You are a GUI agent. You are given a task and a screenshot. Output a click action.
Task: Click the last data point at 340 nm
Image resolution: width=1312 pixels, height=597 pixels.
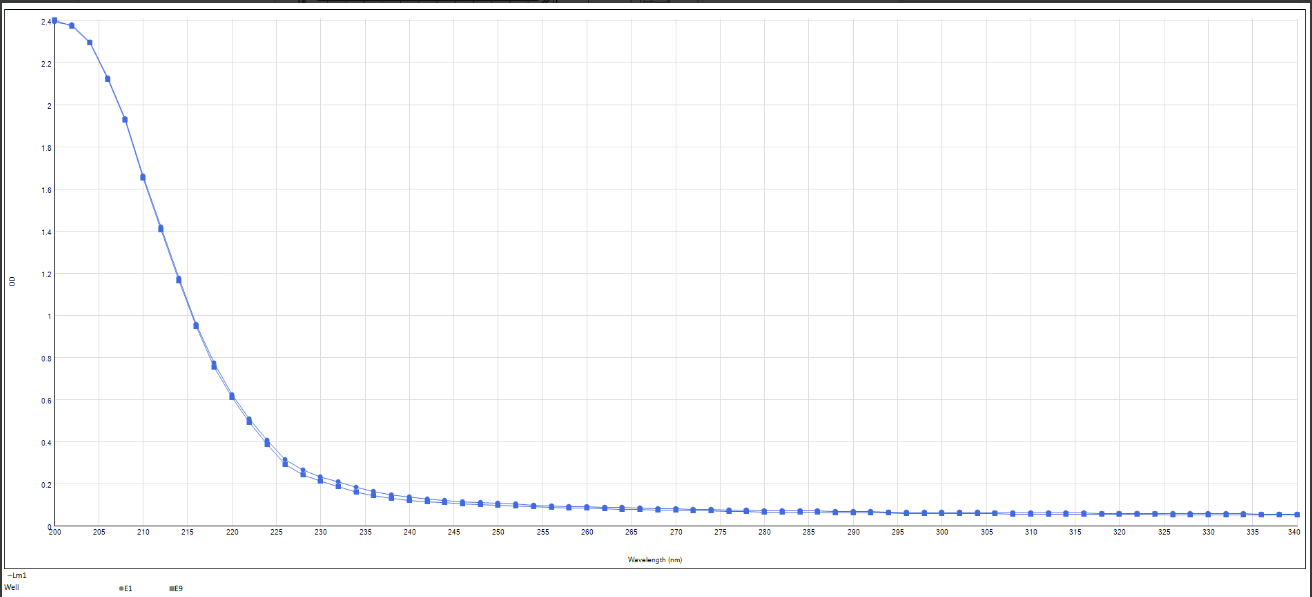pos(1297,514)
